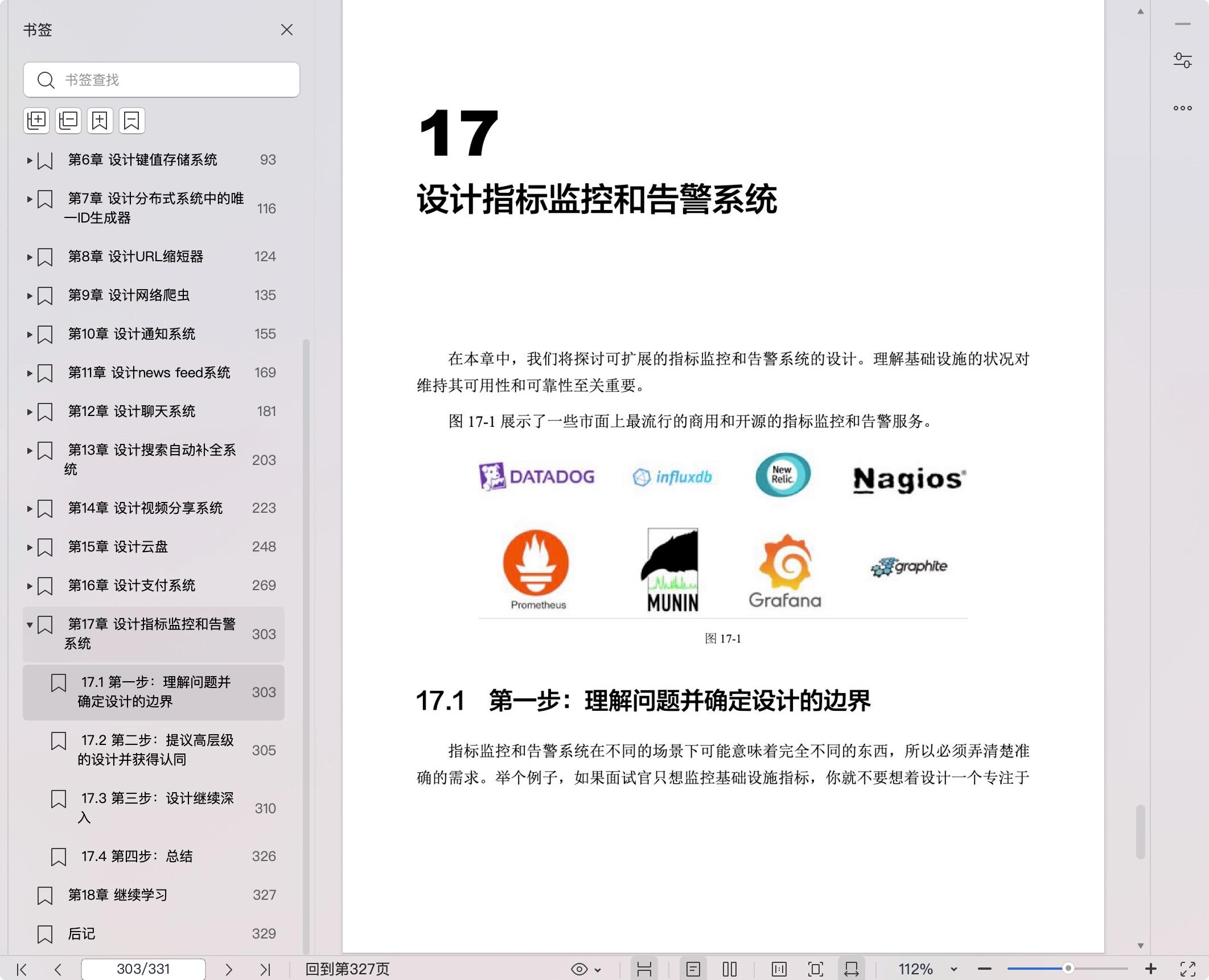Click the bookmark icon beside 第12章 设计聊天系统
Image resolution: width=1209 pixels, height=980 pixels.
pyautogui.click(x=45, y=412)
